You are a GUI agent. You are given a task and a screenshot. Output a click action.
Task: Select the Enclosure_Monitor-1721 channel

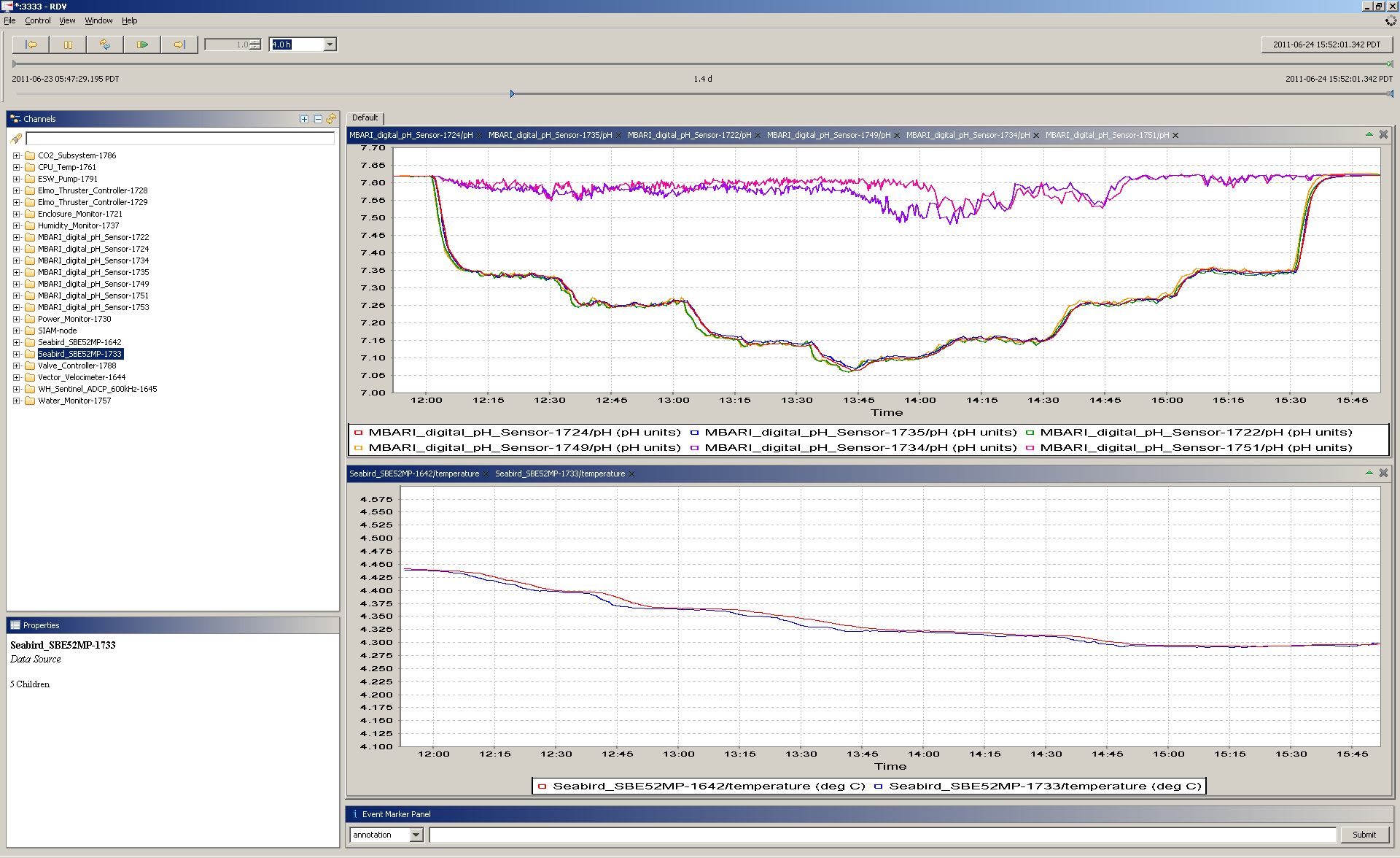(x=80, y=214)
